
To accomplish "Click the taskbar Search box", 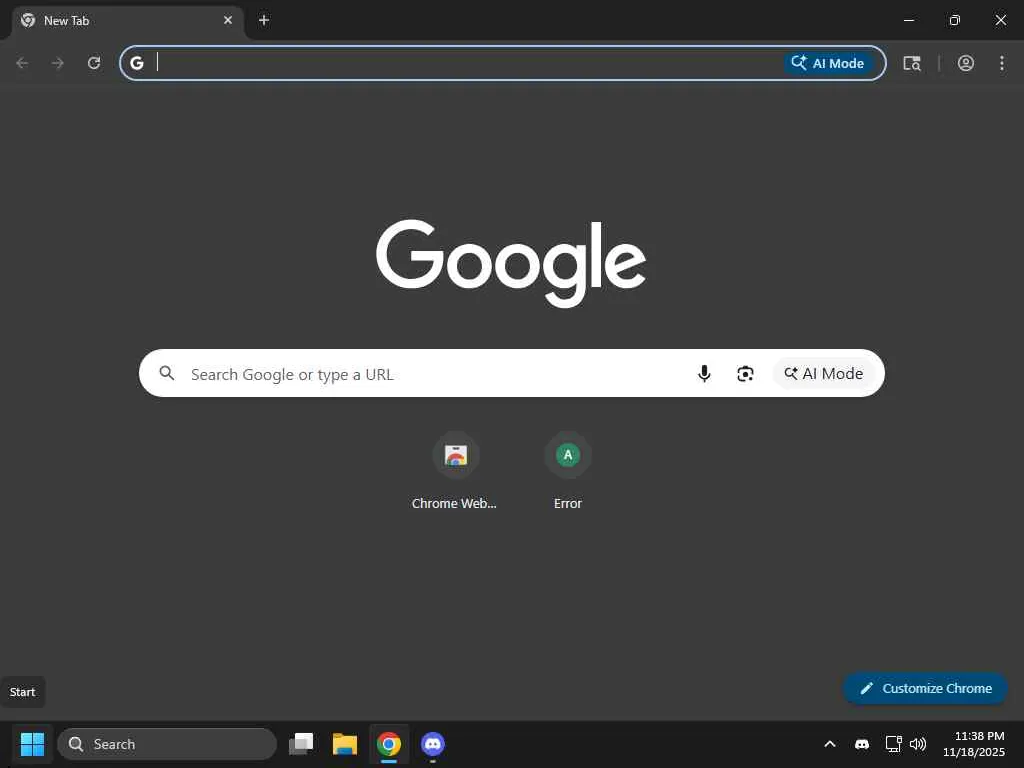I will coord(167,744).
